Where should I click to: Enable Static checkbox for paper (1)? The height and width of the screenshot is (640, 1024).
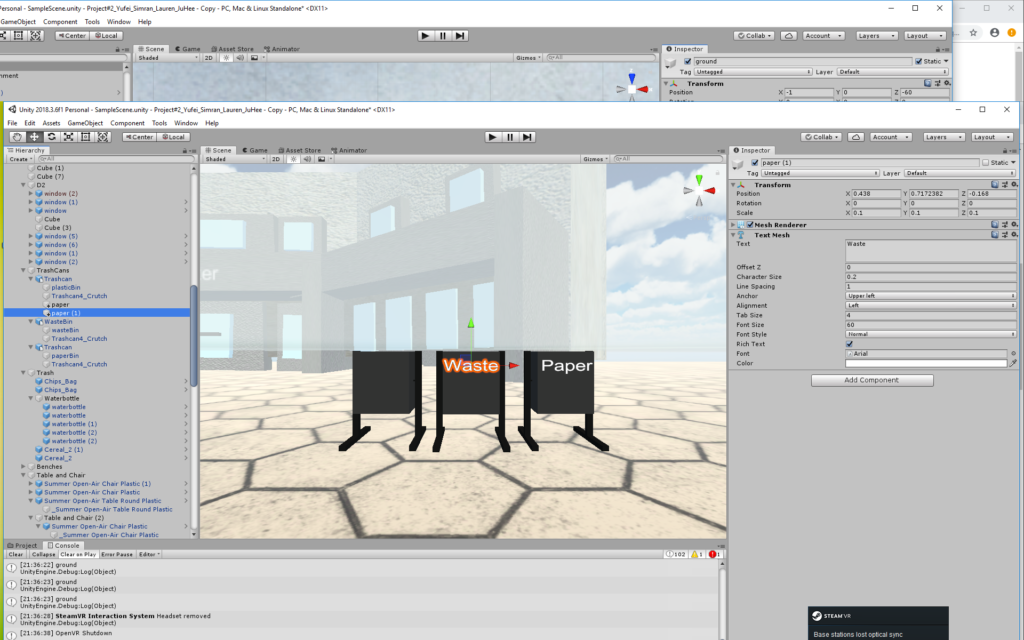[x=986, y=162]
